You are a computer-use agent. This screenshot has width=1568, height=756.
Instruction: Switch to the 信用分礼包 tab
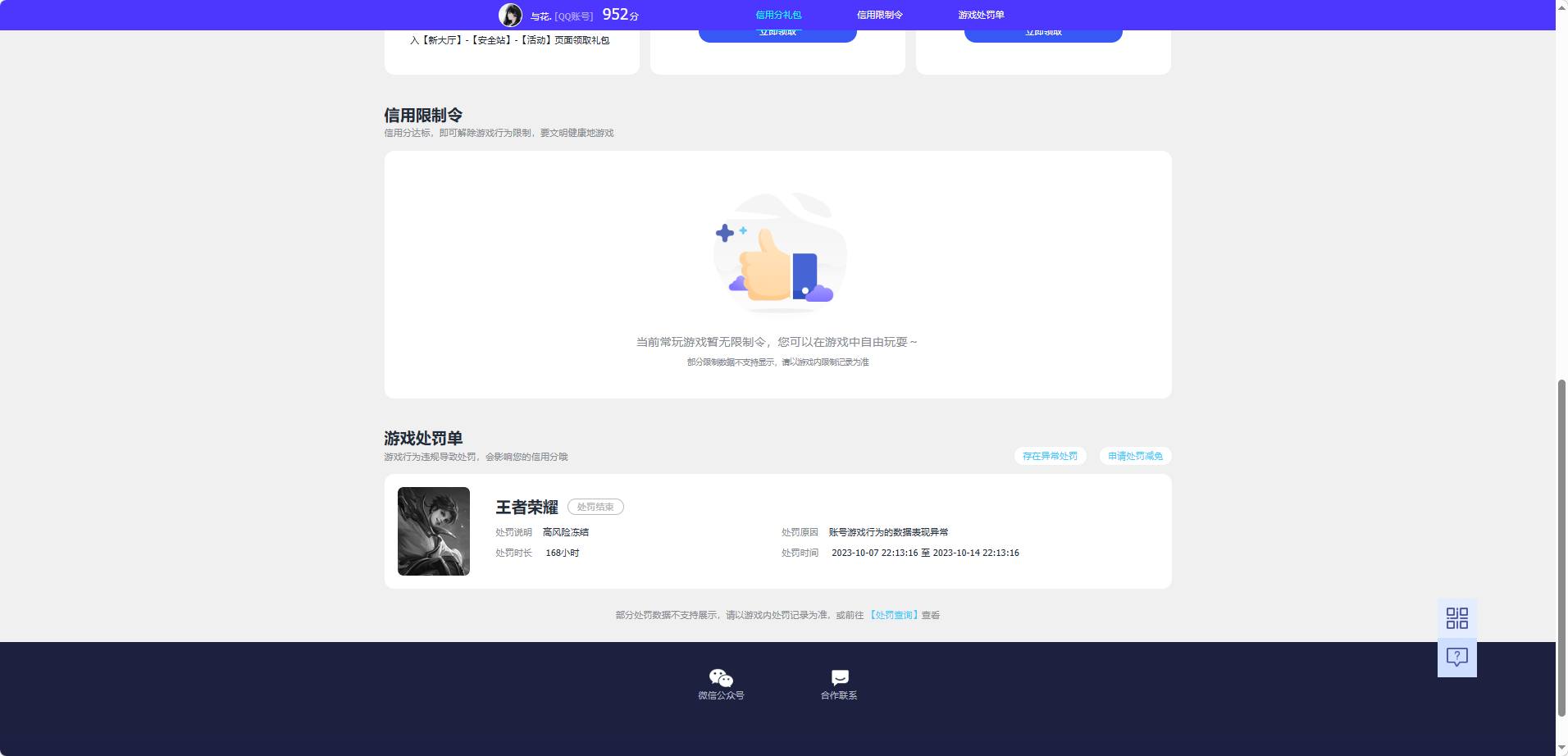pos(777,14)
